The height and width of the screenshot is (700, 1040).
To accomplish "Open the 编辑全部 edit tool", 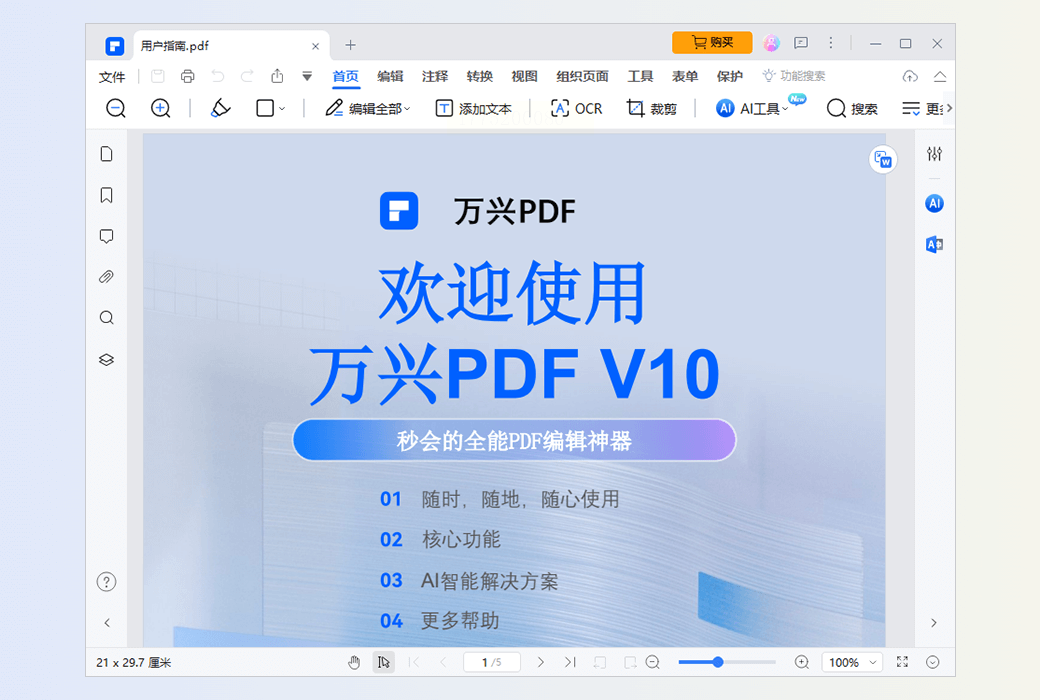I will point(368,108).
